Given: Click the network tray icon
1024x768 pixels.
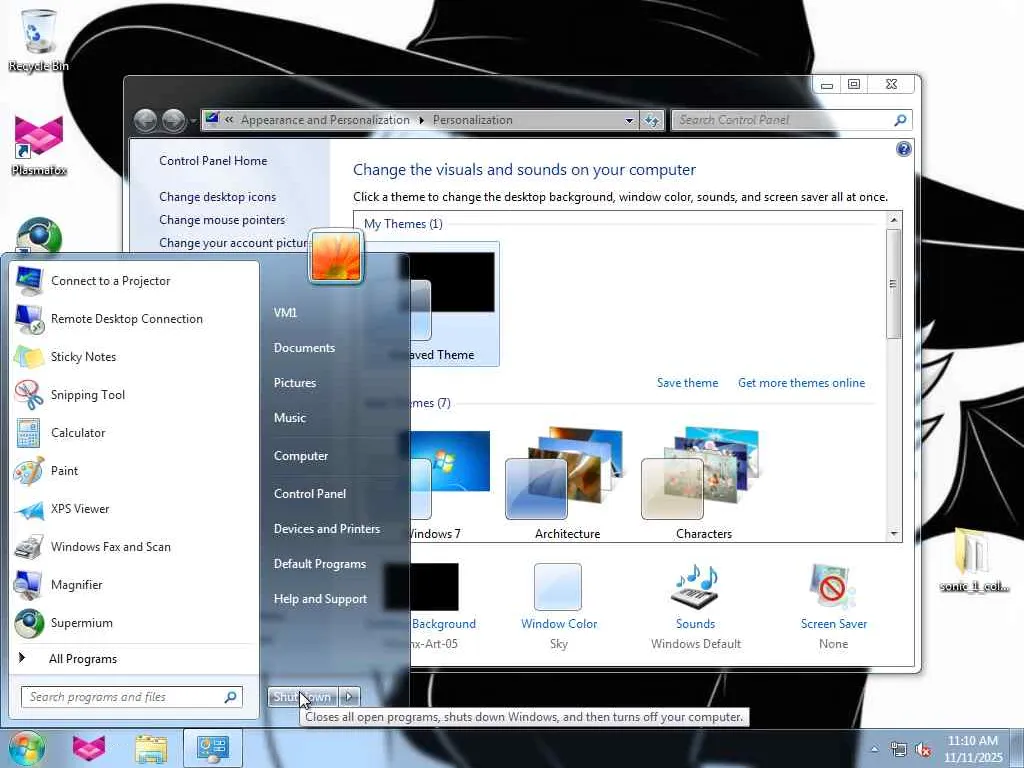Looking at the screenshot, I should 899,749.
